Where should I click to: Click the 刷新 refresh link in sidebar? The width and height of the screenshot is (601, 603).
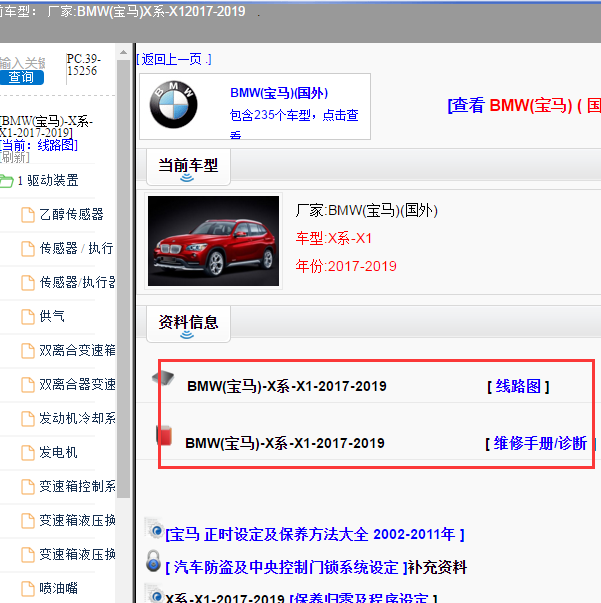click(15, 157)
